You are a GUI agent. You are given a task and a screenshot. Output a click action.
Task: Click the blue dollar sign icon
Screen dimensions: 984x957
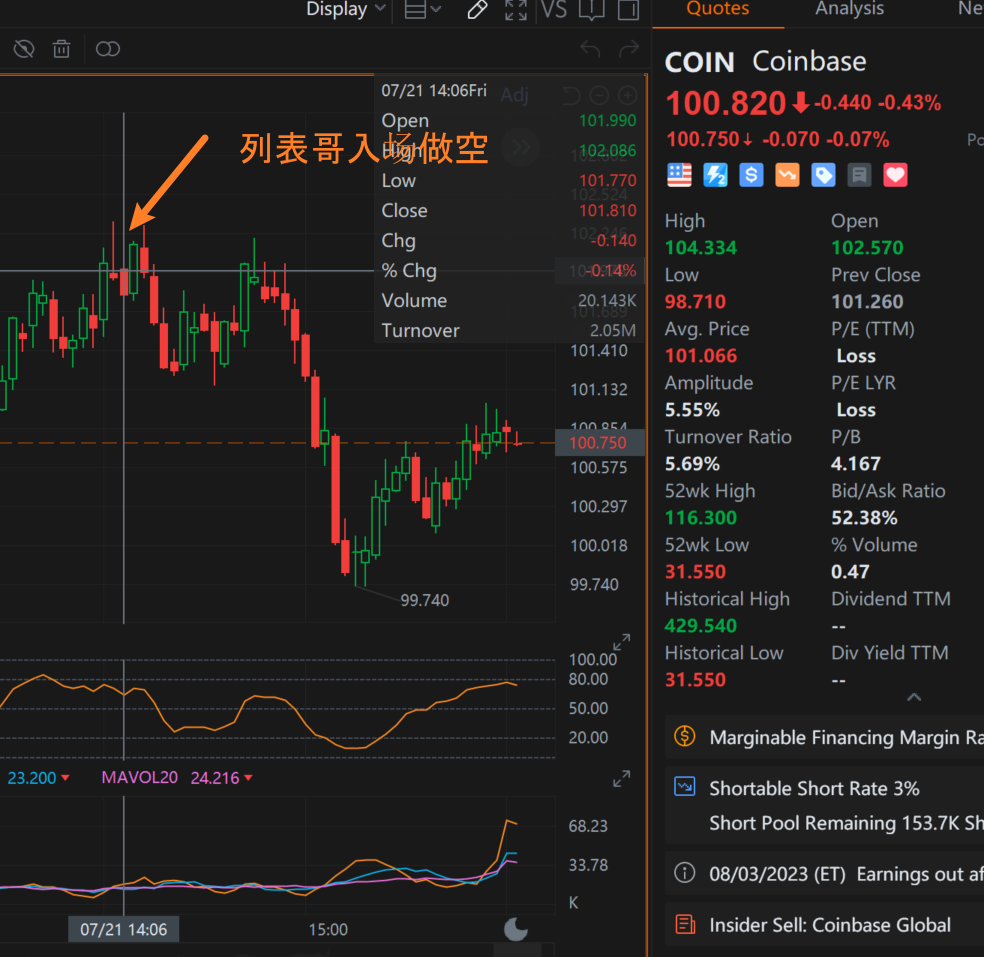[751, 175]
